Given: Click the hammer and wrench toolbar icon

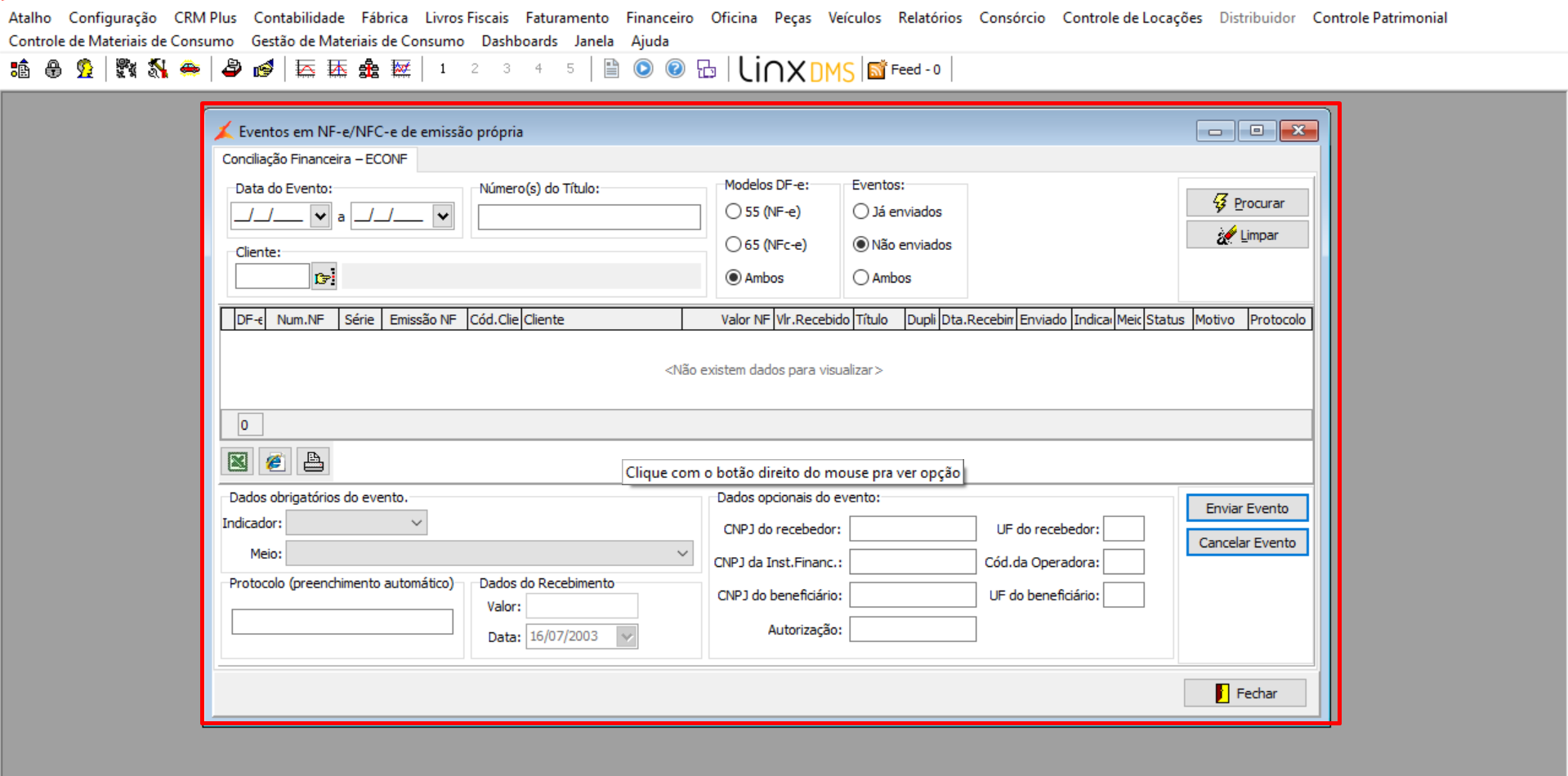Looking at the screenshot, I should click(158, 69).
